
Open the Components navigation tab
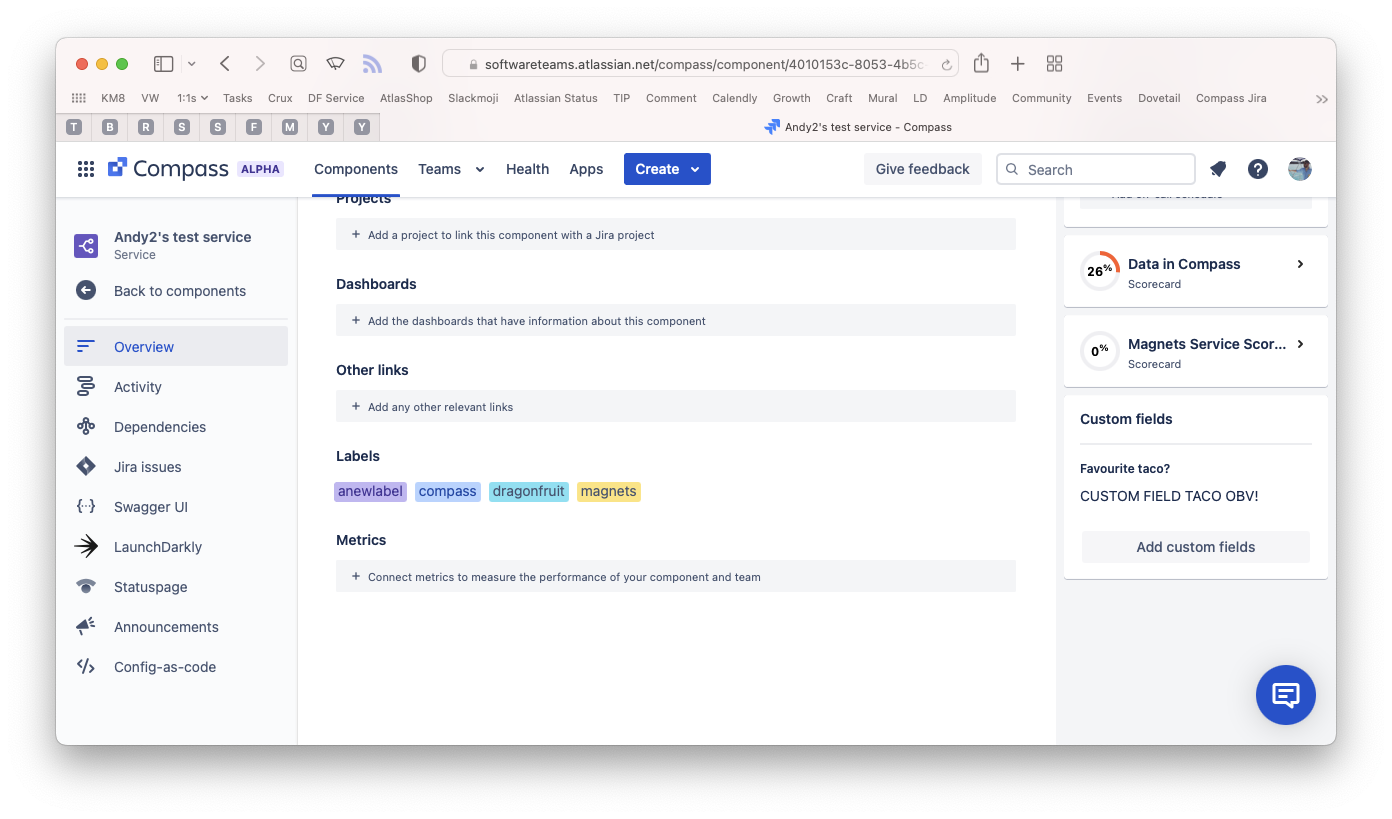[356, 169]
